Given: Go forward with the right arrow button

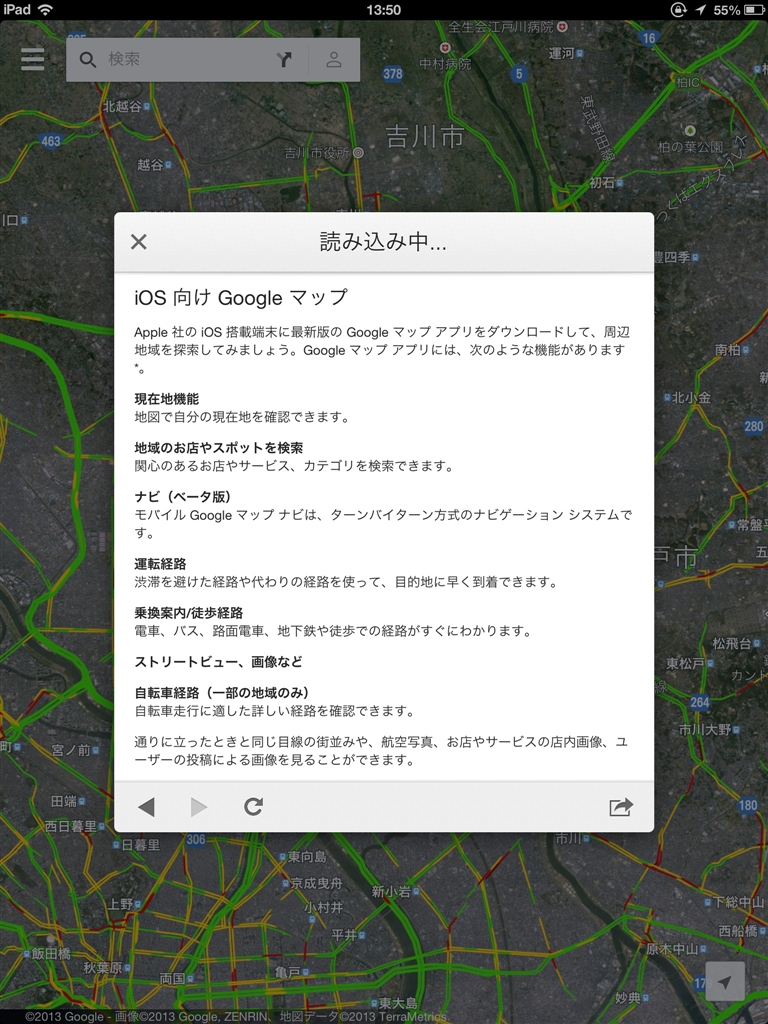Looking at the screenshot, I should click(x=199, y=807).
